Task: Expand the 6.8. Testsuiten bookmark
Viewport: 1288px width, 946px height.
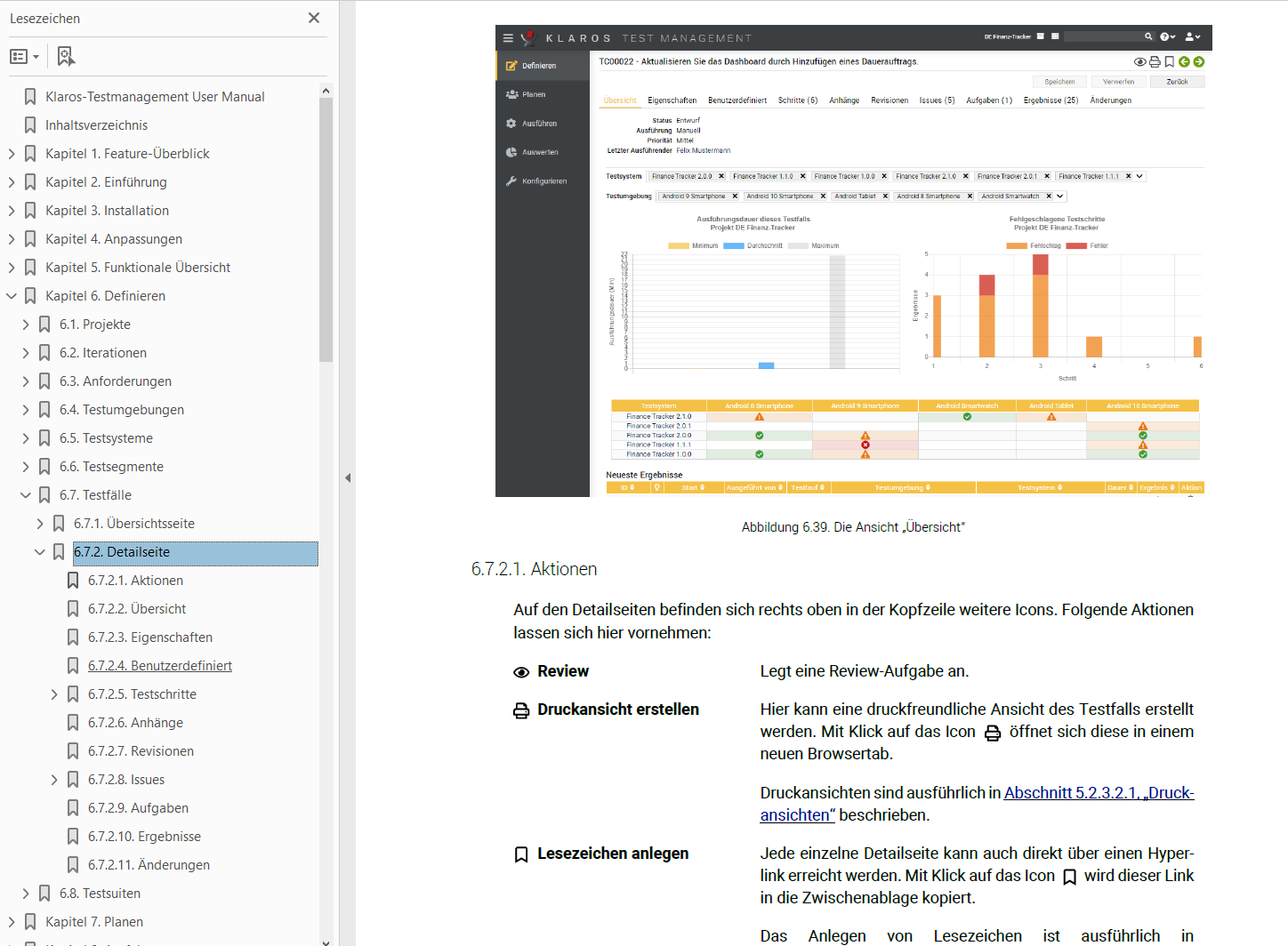Action: point(26,894)
